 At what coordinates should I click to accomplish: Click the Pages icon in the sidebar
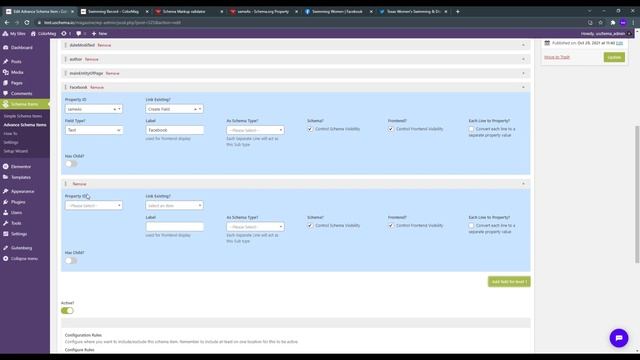point(6,83)
